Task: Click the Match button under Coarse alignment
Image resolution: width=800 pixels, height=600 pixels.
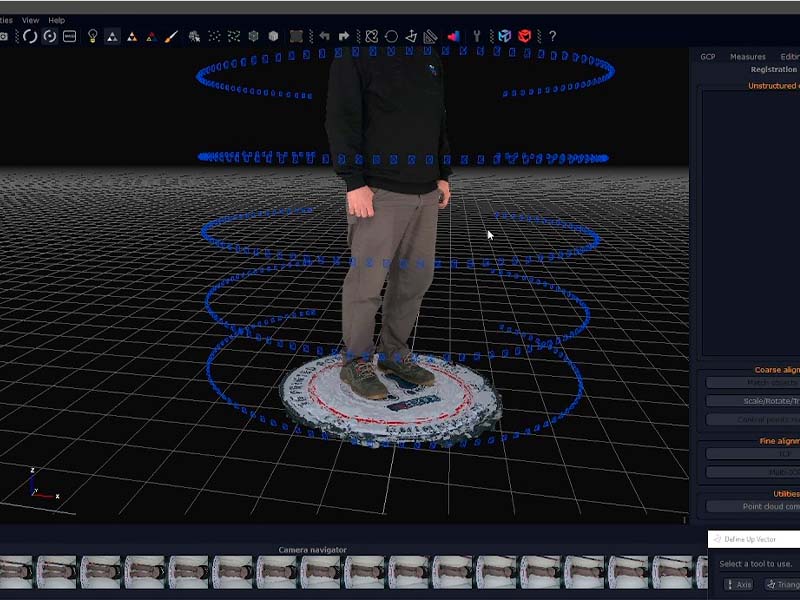Action: (753, 382)
